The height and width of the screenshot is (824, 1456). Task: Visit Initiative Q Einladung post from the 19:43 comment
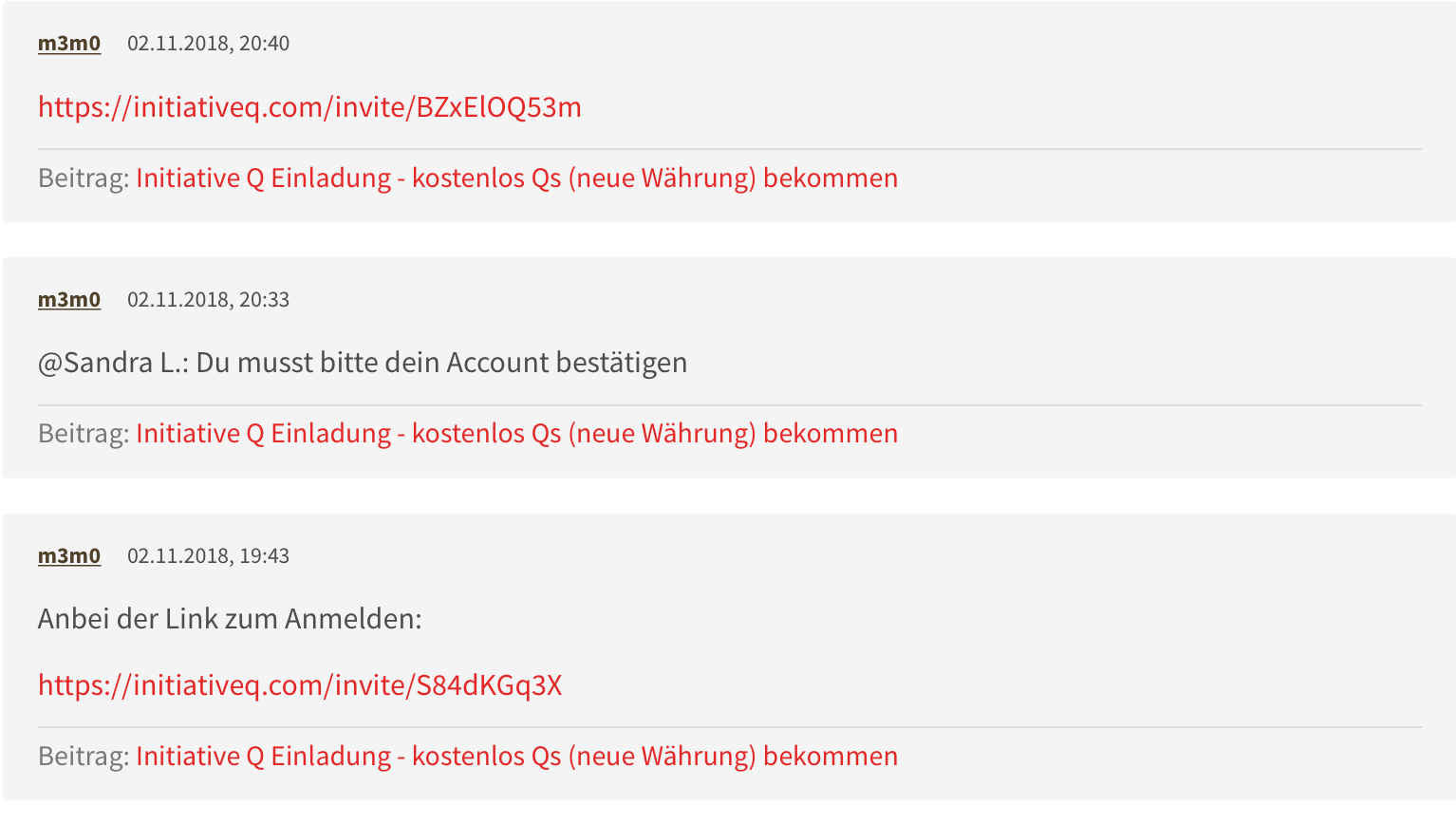(x=516, y=757)
